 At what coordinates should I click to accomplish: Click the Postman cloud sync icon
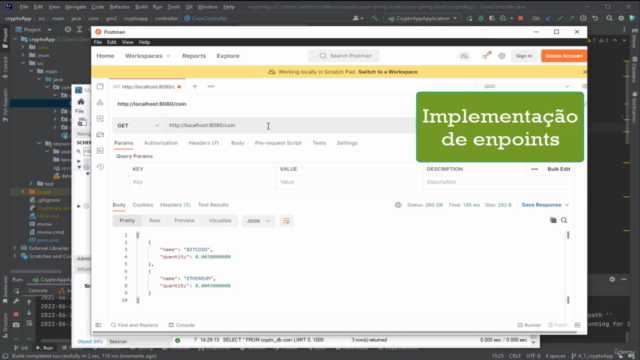tap(464, 56)
